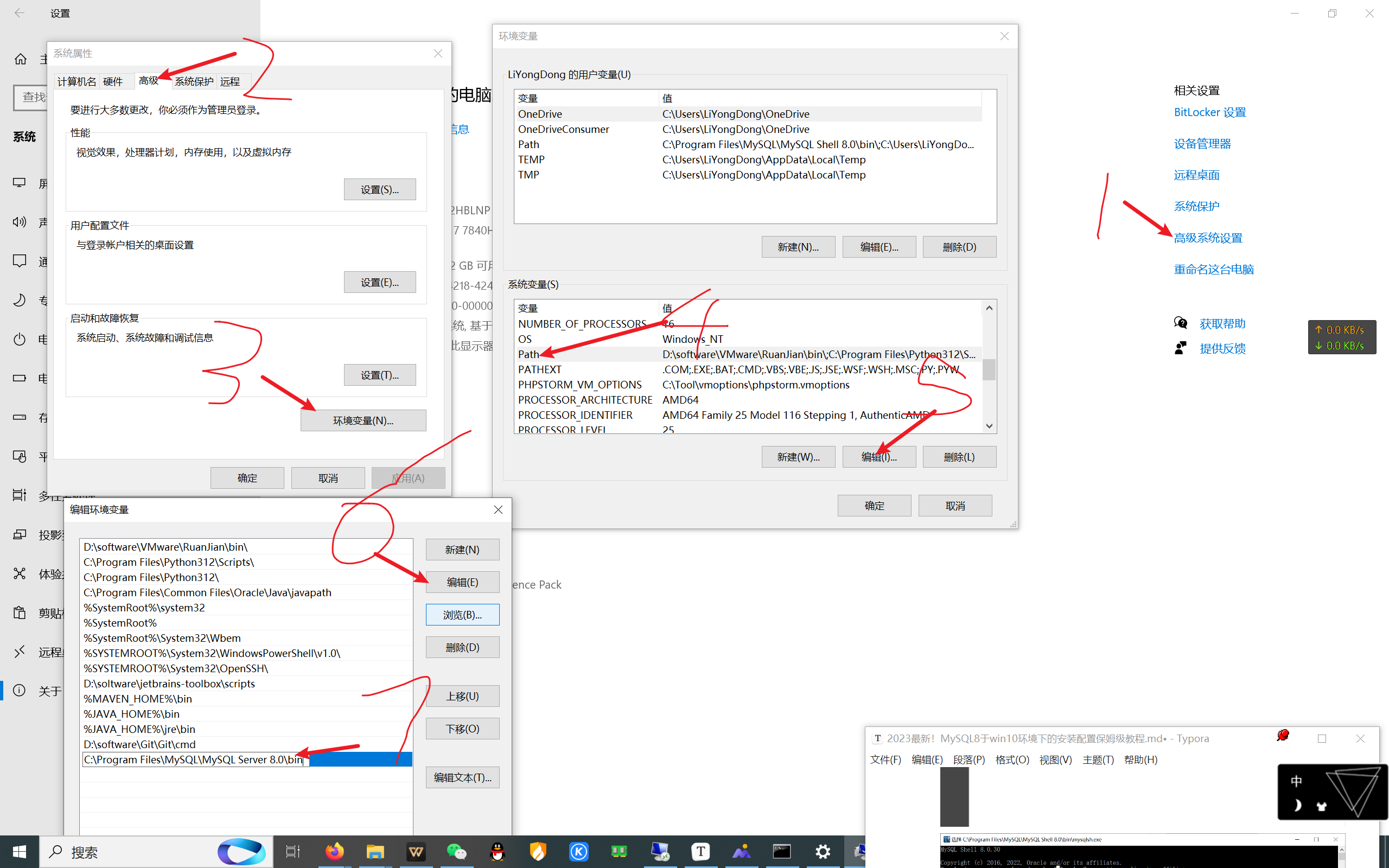Click 新建(N) in edit variable dialog

(x=463, y=550)
